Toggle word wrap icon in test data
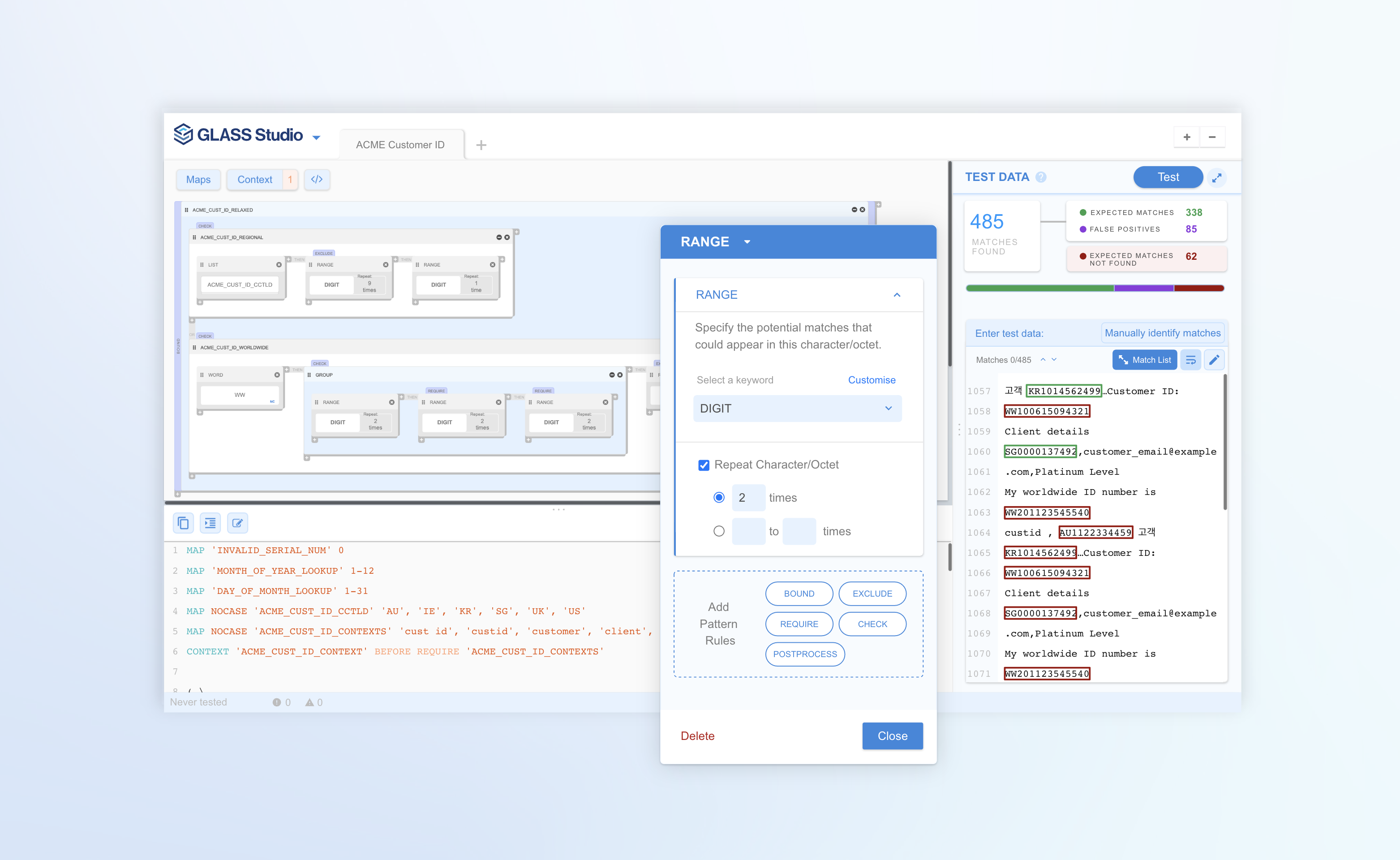The height and width of the screenshot is (860, 1400). 1190,360
